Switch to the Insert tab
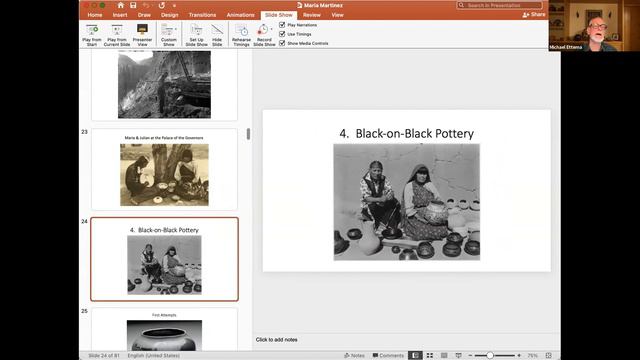Viewport: 640px width, 360px height. 120,15
